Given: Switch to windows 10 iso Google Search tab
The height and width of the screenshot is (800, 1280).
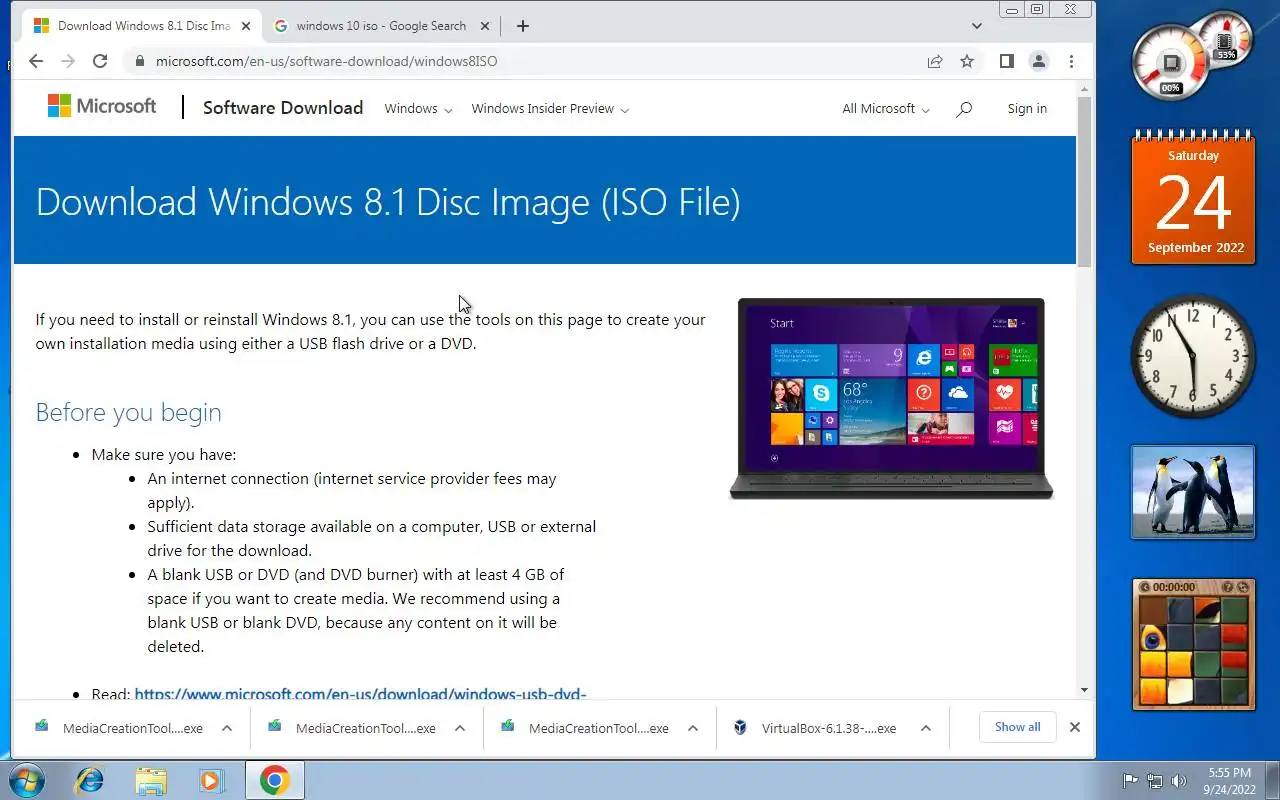Looking at the screenshot, I should pos(382,26).
